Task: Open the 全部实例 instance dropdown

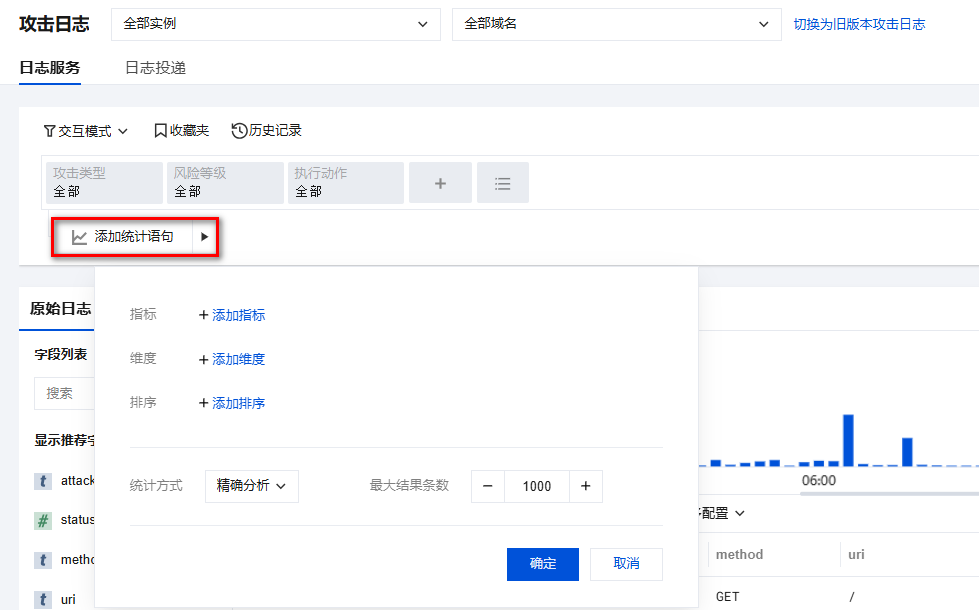Action: coord(275,24)
